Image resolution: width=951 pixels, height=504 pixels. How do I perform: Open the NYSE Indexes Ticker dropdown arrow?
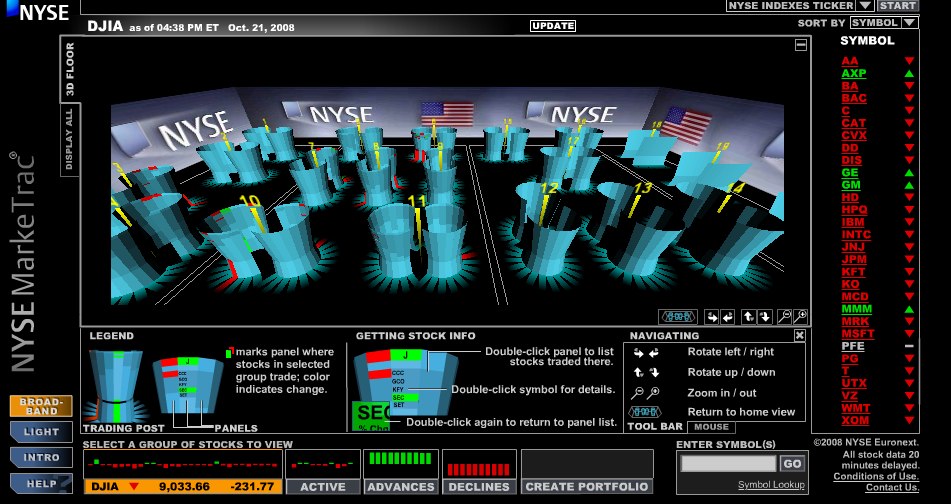coord(865,5)
